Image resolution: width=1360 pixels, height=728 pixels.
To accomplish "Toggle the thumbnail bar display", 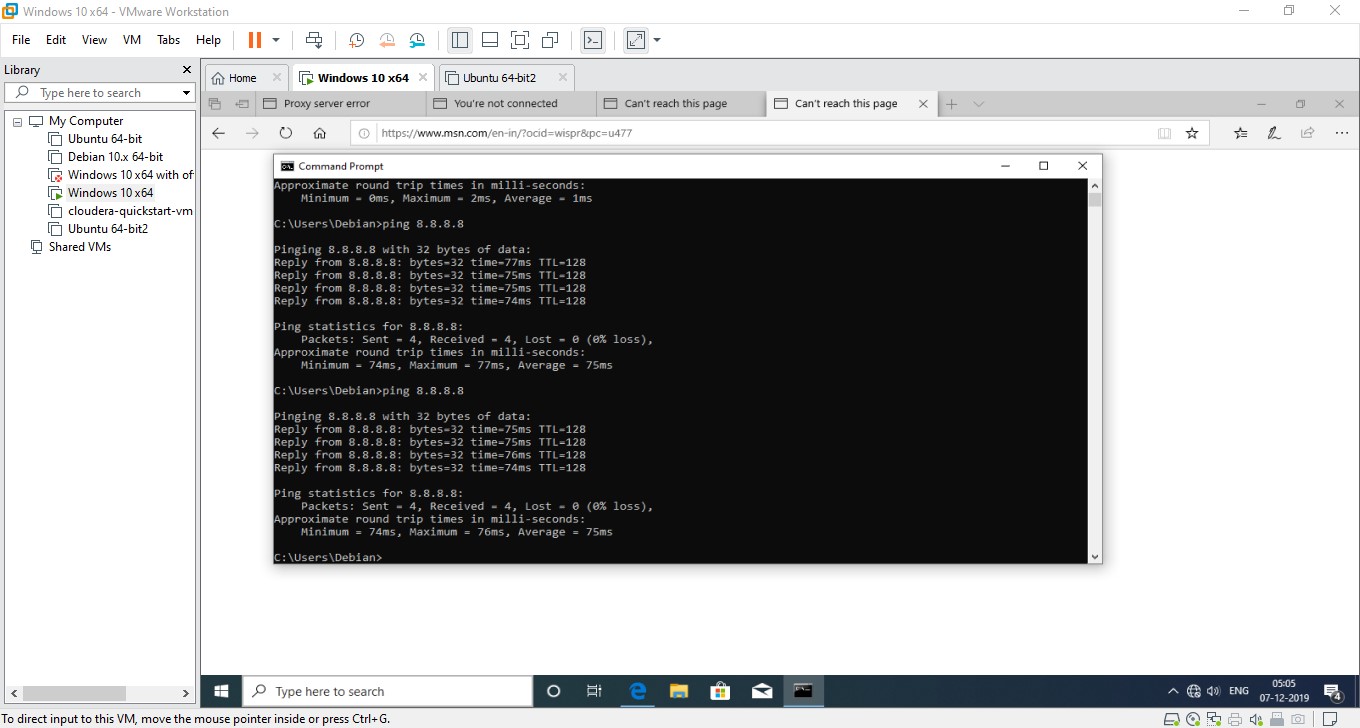I will (x=489, y=40).
